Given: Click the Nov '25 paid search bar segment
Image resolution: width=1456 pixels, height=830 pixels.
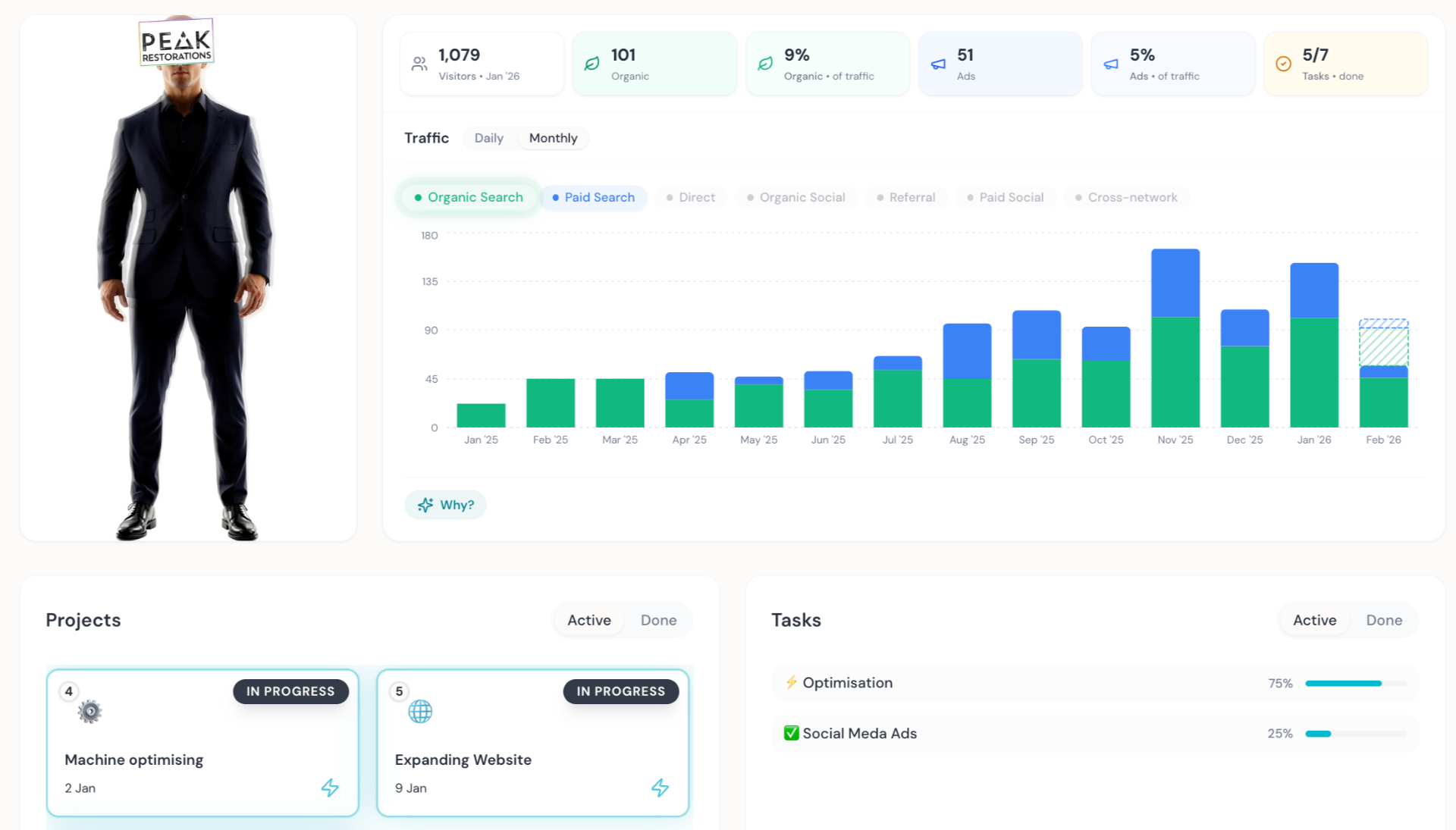Looking at the screenshot, I should (x=1175, y=283).
